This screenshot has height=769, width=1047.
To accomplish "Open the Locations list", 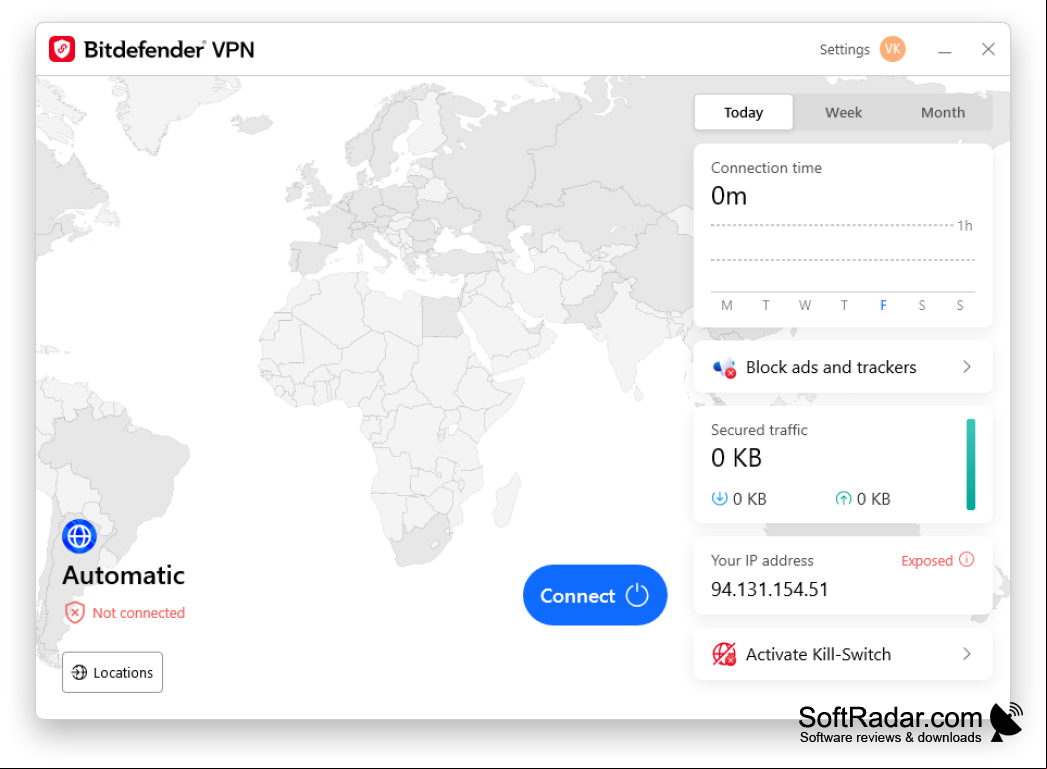I will tap(112, 672).
